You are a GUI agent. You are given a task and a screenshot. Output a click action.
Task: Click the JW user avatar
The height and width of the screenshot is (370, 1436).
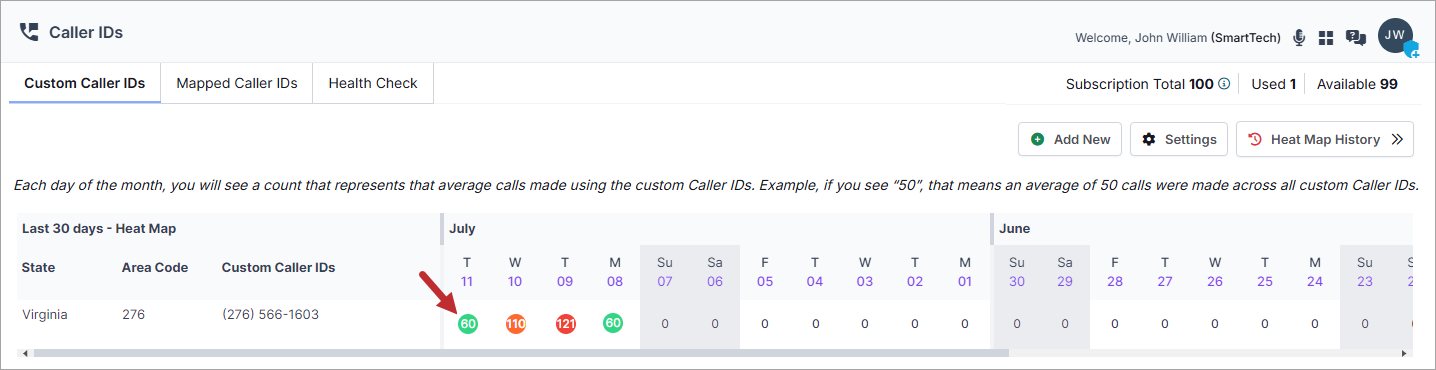click(x=1395, y=36)
